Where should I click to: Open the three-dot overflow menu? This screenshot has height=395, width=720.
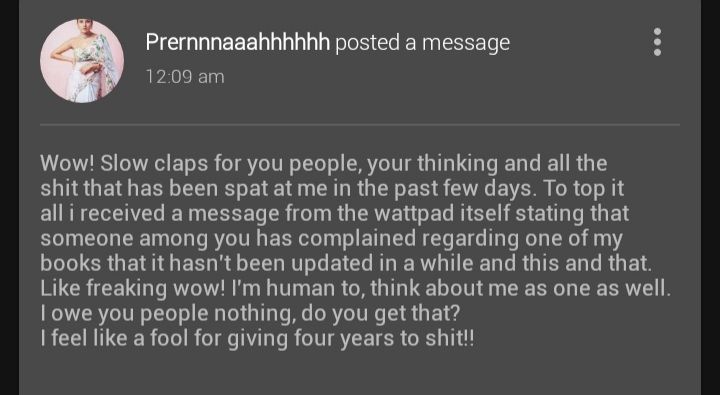(x=657, y=42)
